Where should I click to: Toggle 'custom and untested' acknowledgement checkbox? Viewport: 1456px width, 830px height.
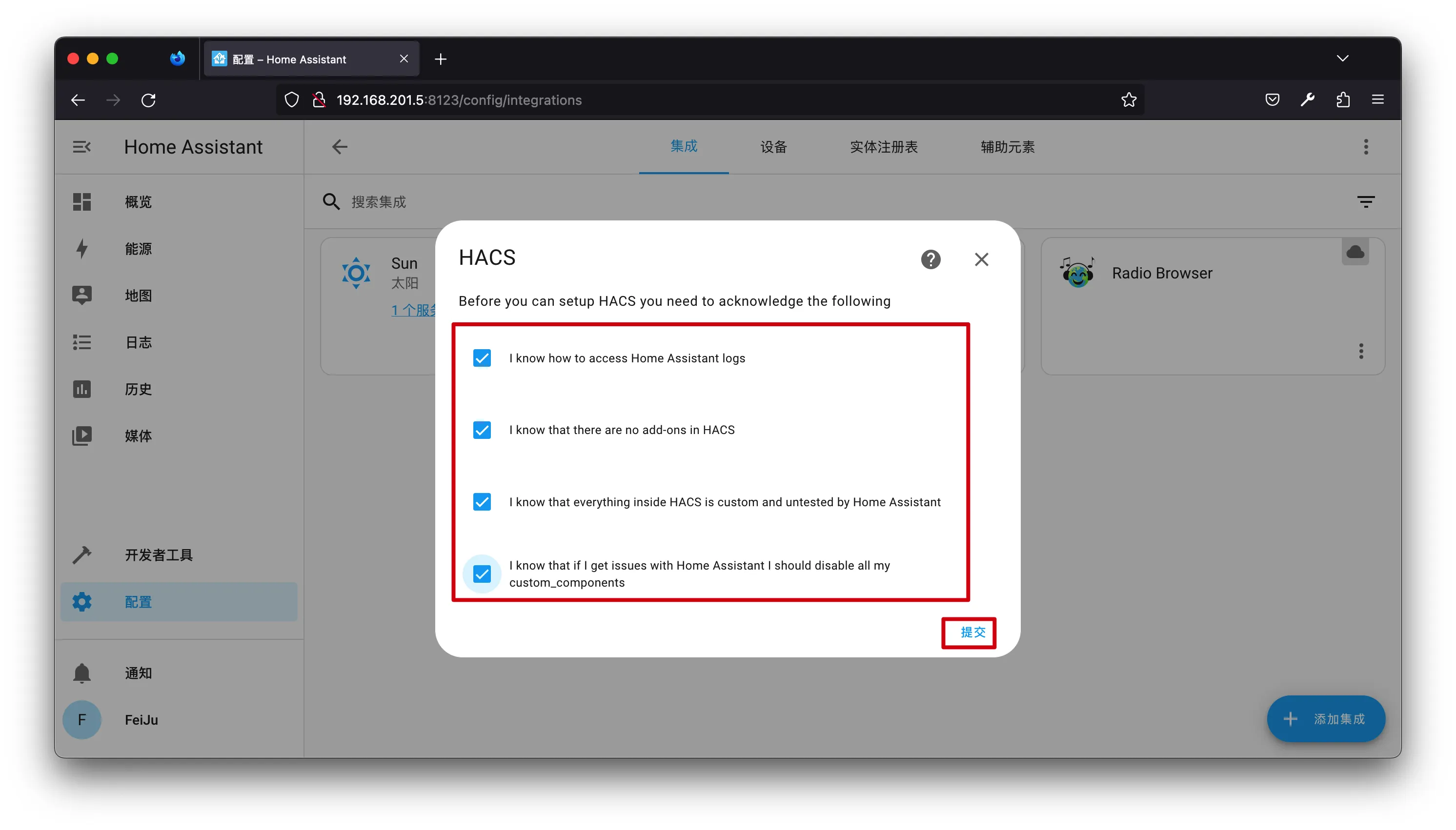click(x=482, y=502)
